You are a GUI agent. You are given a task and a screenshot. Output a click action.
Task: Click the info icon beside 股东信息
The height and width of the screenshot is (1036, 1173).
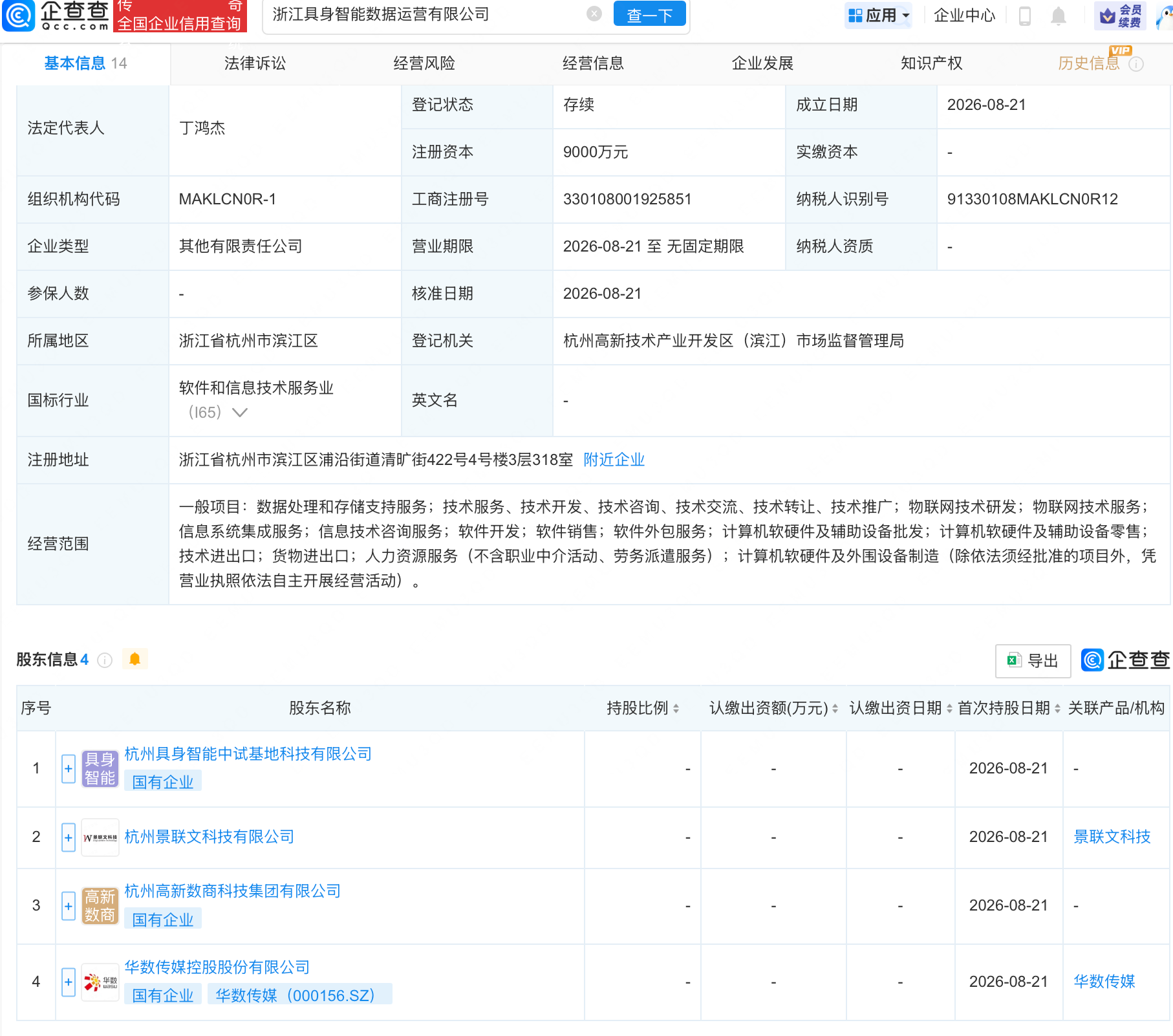pos(105,660)
